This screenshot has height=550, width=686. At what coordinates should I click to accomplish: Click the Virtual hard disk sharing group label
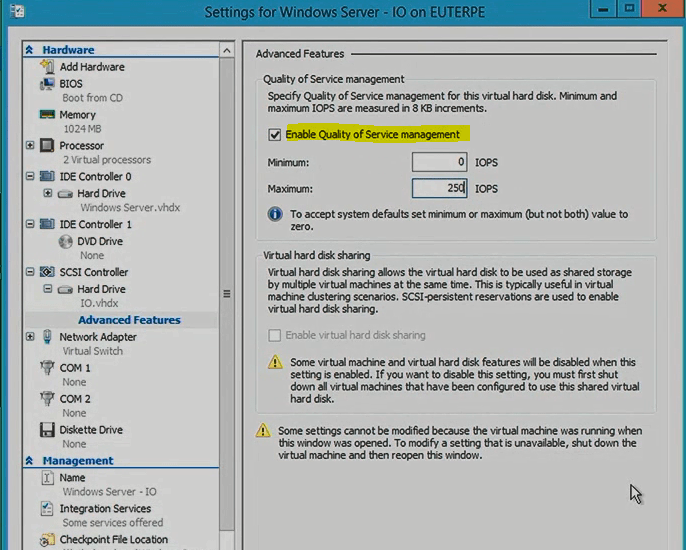tap(317, 255)
